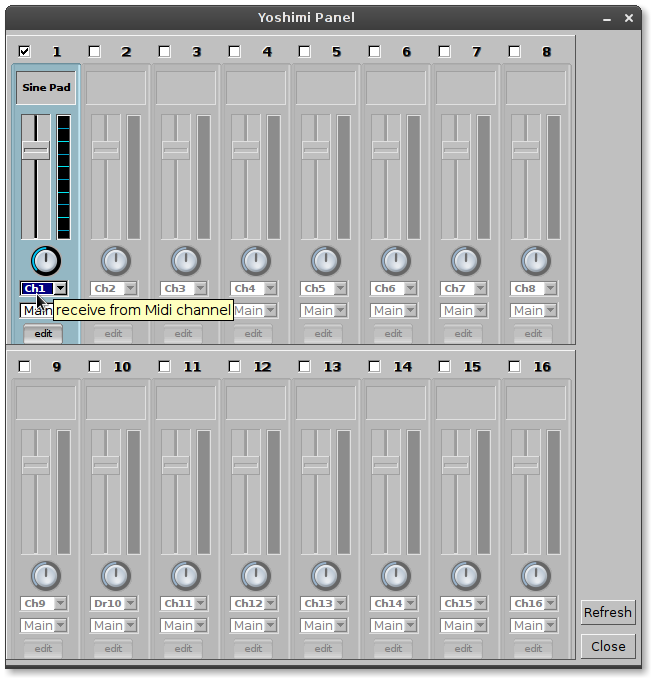651x678 pixels.
Task: Click the edit button for part 15
Action: coord(463,649)
